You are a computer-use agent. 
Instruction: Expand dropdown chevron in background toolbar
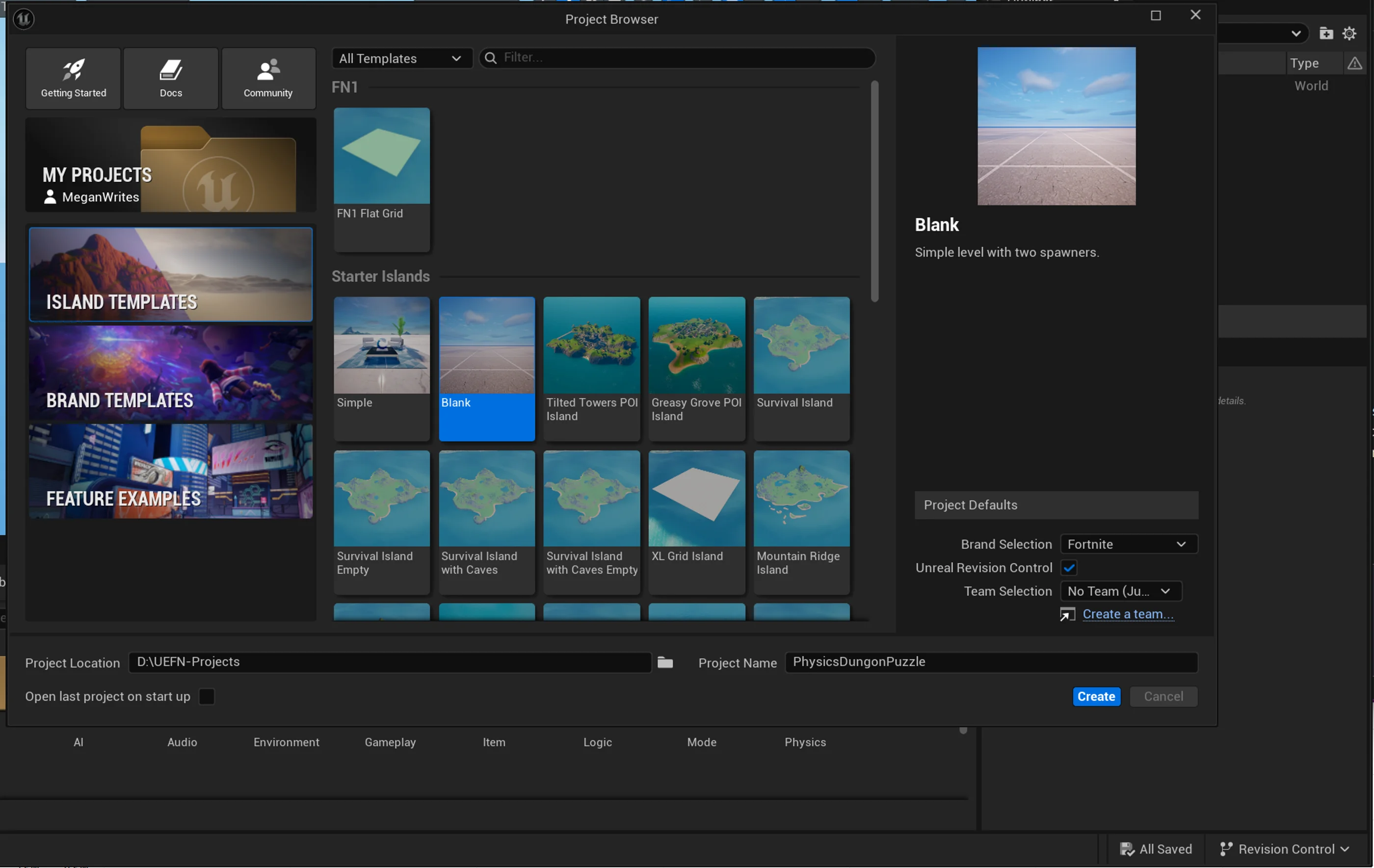click(x=1296, y=33)
